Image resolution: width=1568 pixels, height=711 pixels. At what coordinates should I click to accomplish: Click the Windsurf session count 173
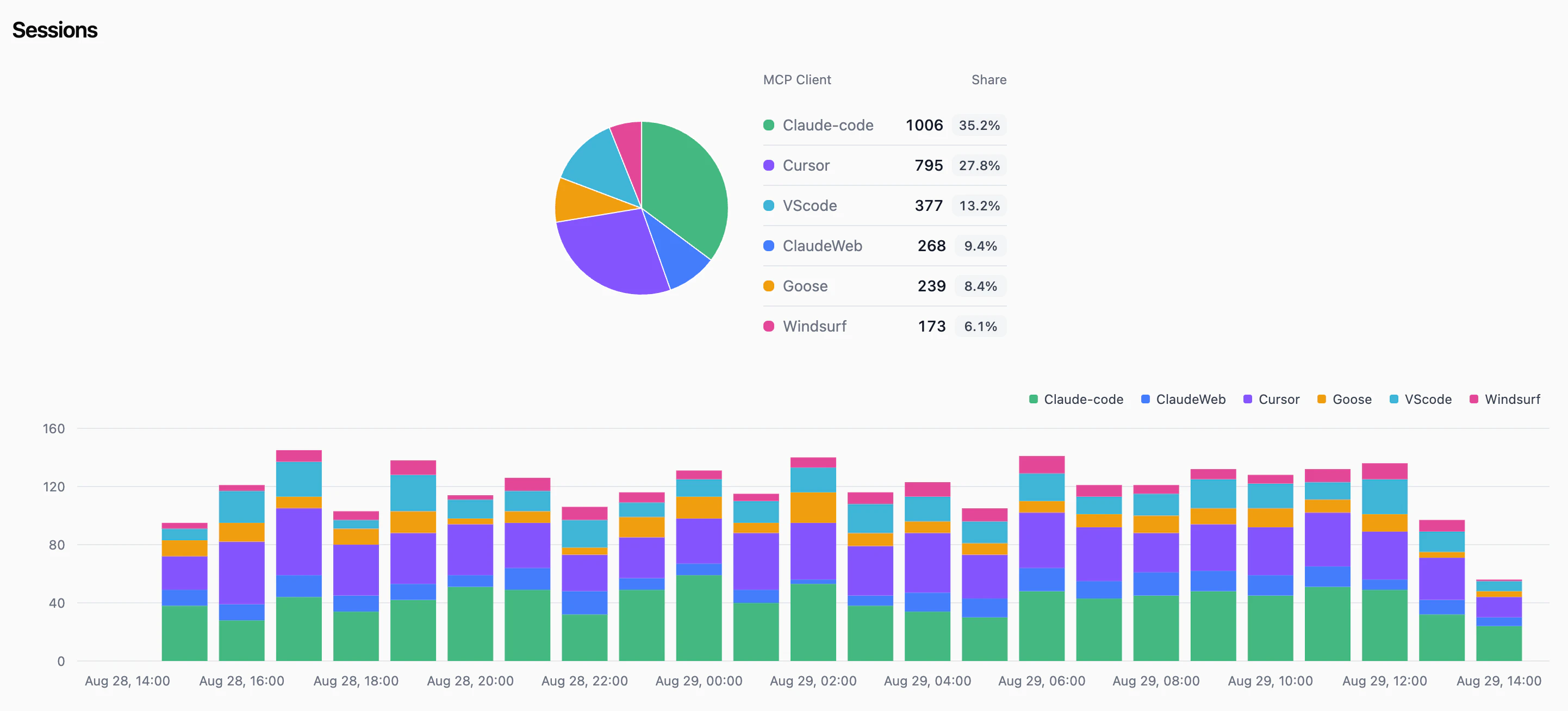931,326
